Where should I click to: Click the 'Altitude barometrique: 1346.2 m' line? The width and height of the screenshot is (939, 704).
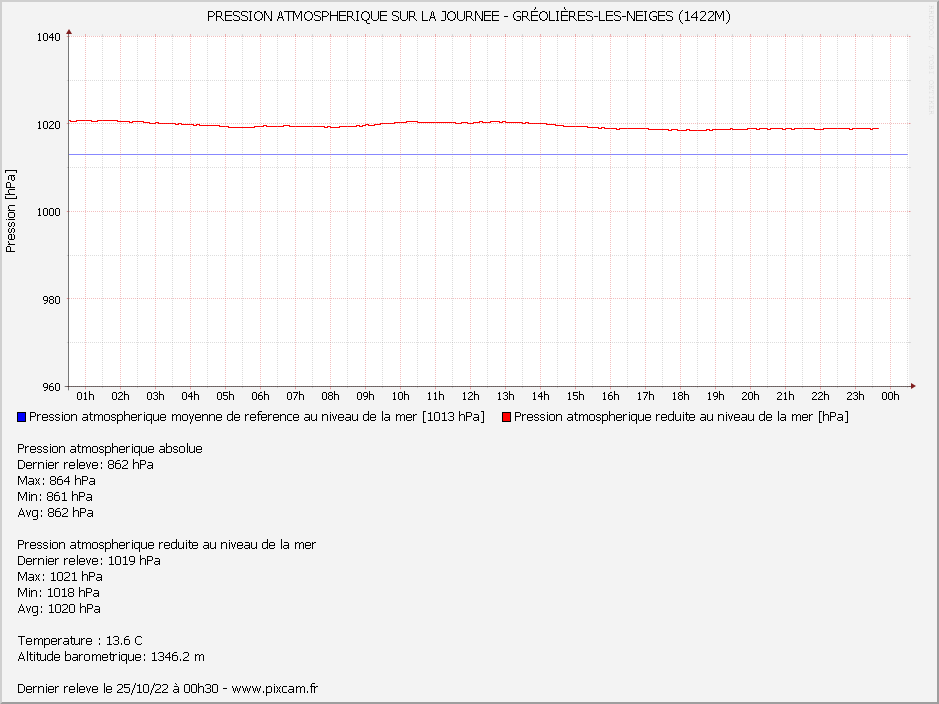111,656
